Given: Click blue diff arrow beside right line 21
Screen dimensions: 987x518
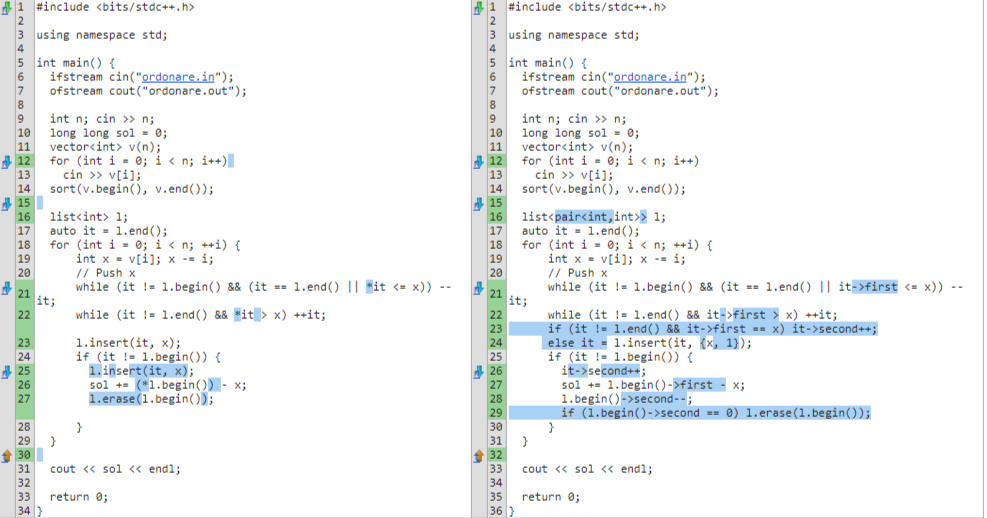Looking at the screenshot, I should pyautogui.click(x=478, y=288).
